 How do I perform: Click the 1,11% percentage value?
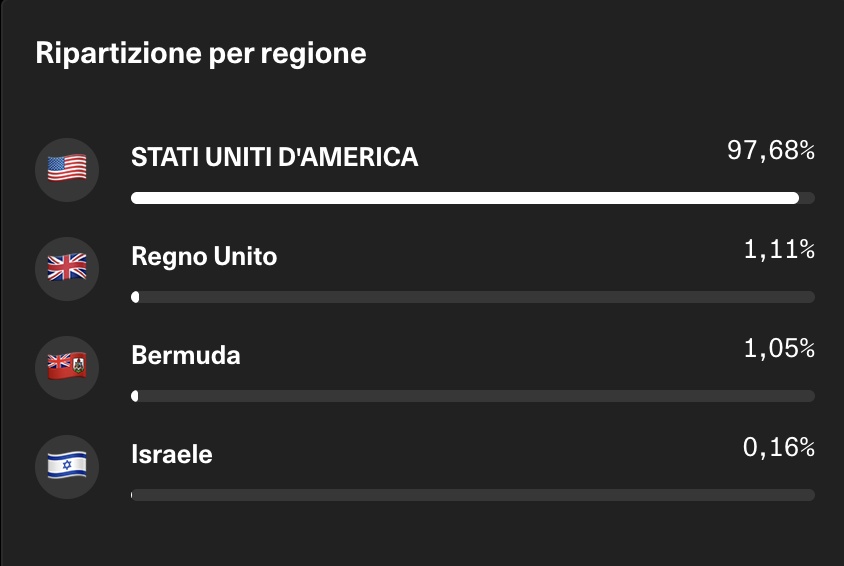[x=778, y=250]
